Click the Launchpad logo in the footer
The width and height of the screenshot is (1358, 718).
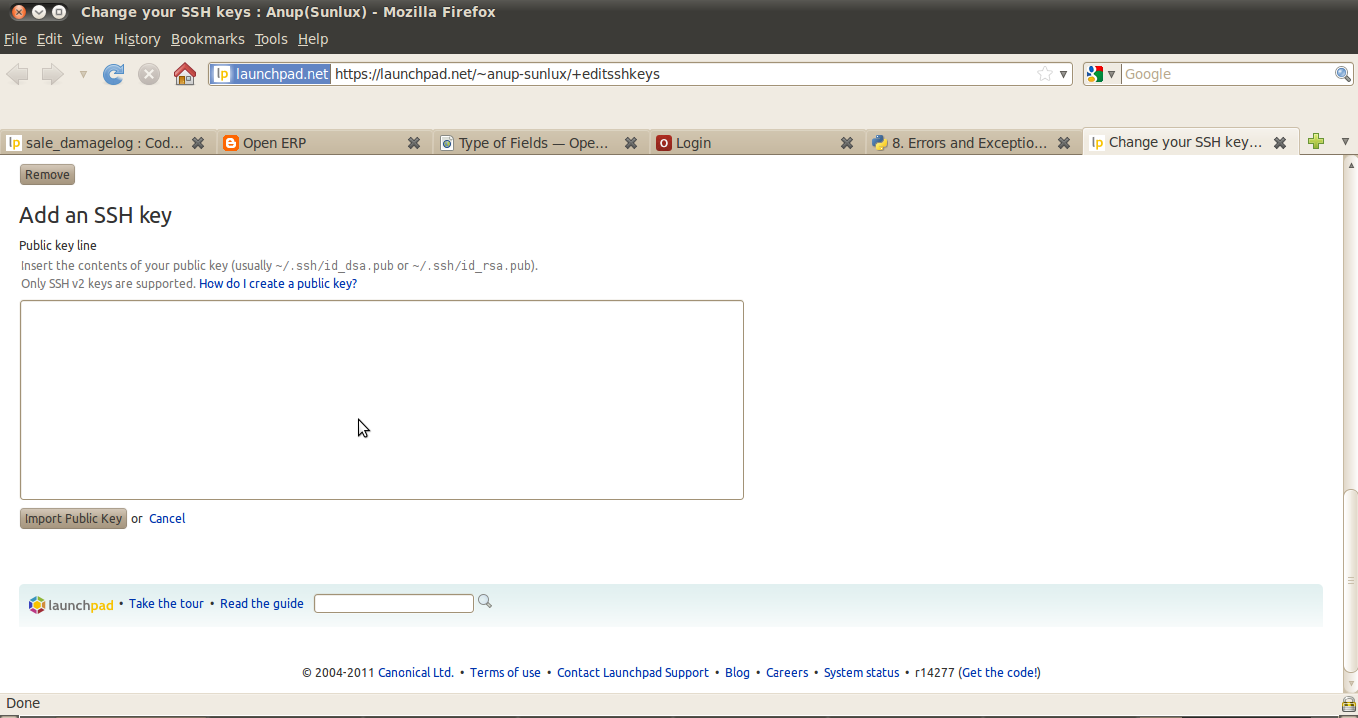pos(70,603)
